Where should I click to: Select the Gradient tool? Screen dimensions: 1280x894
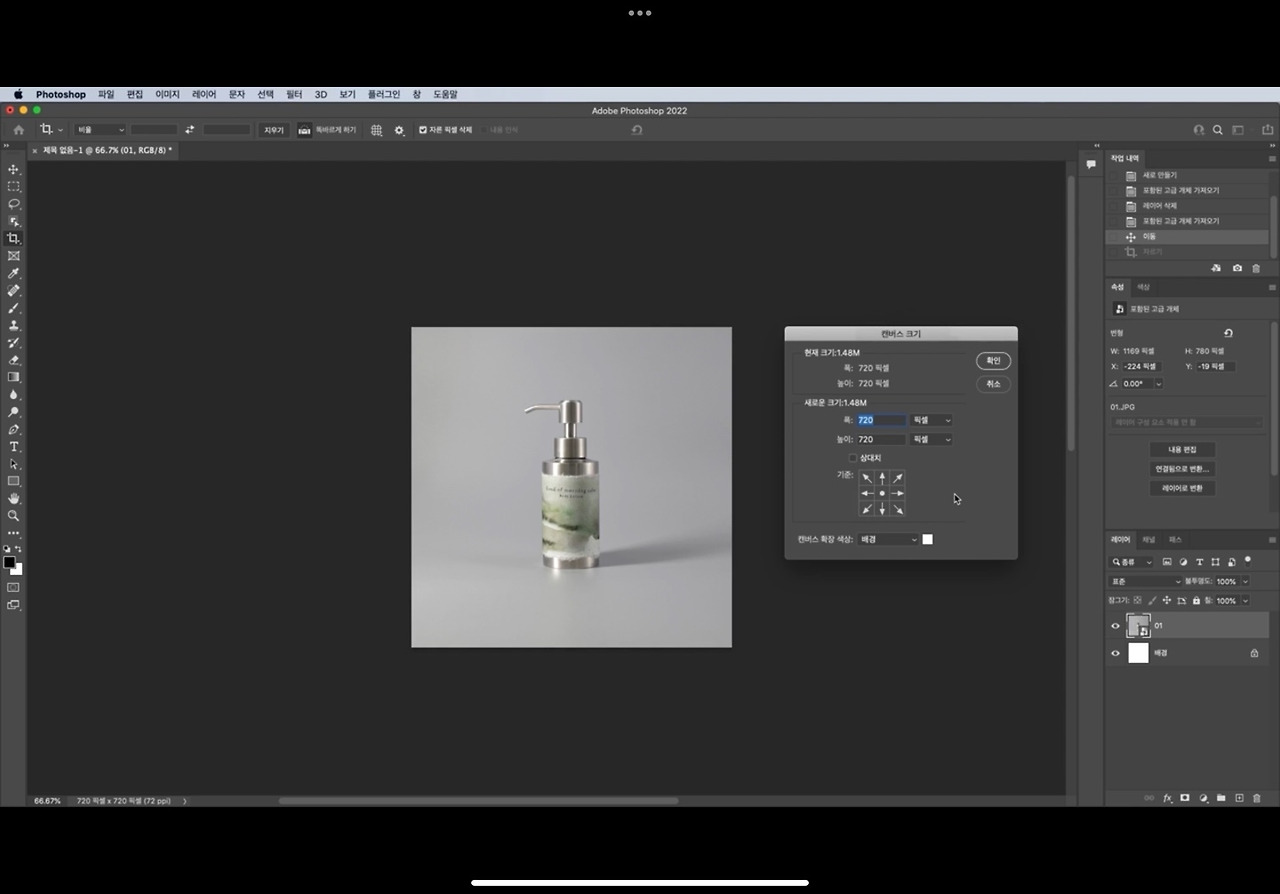click(14, 377)
